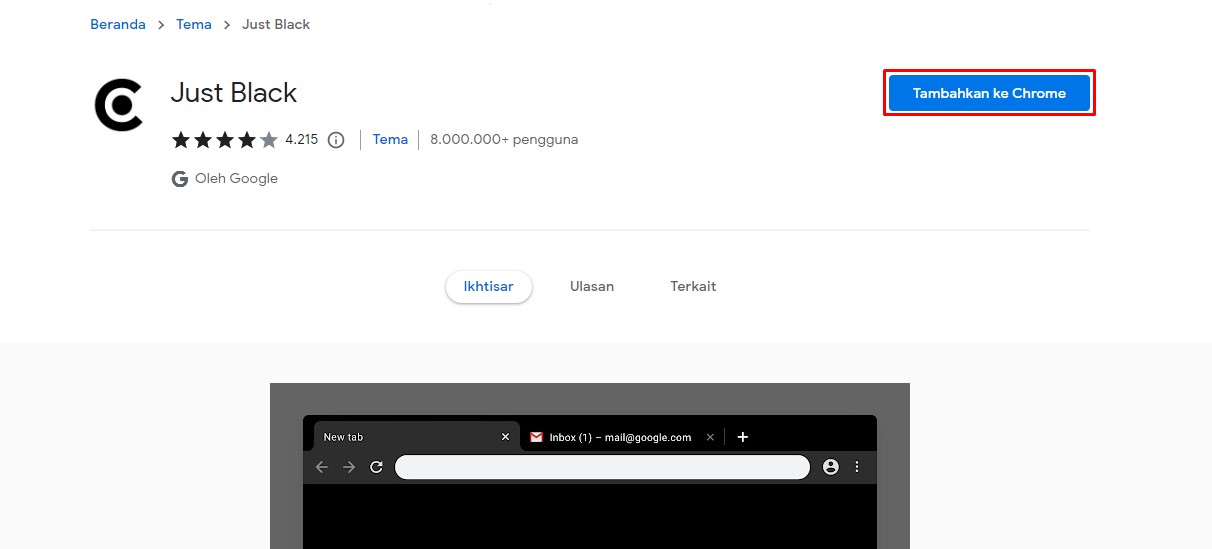Click the address bar in the preview screenshot
Screen dimensions: 1212x549
pos(602,467)
